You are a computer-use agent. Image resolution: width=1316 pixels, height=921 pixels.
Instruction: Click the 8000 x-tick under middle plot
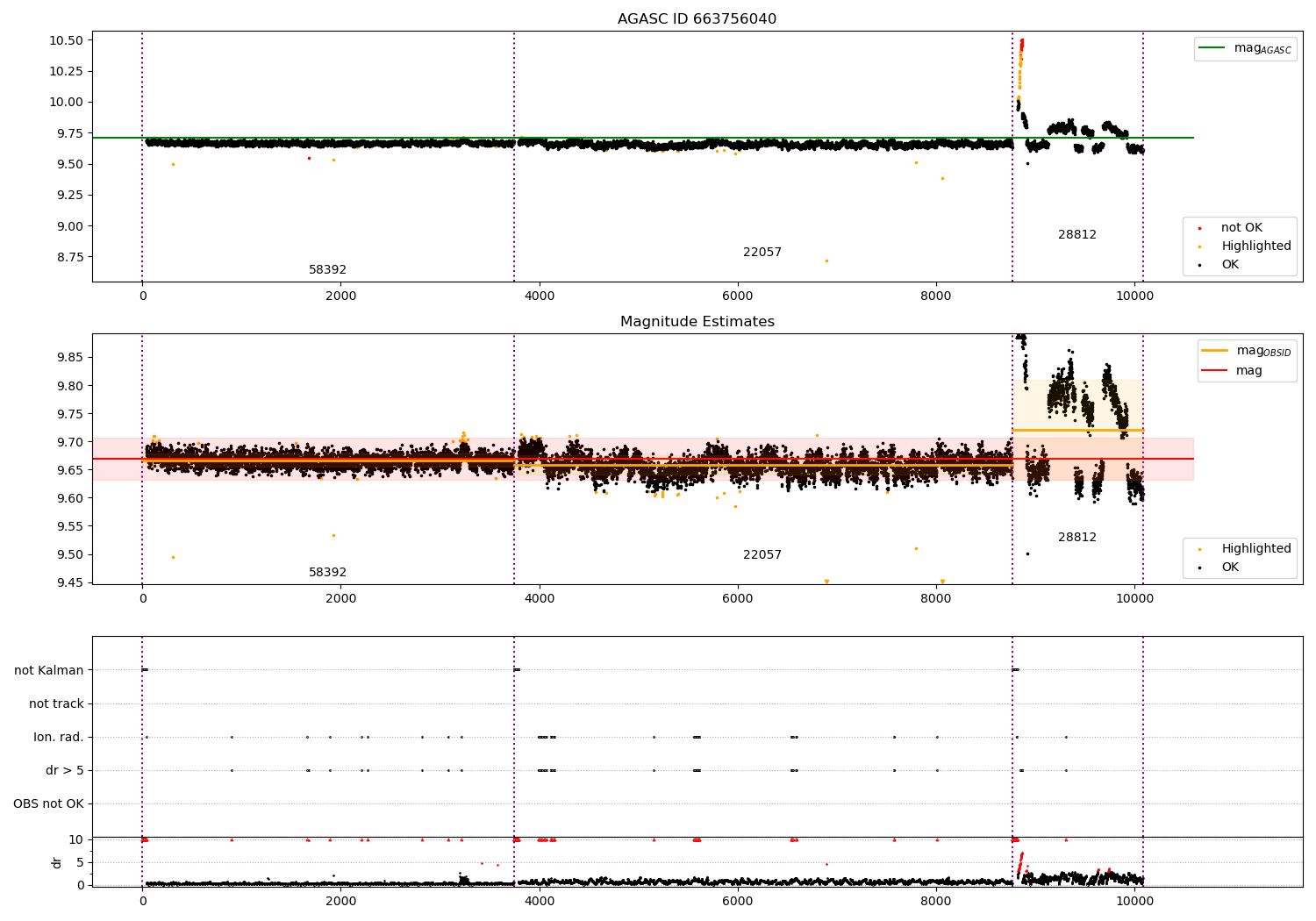(936, 599)
